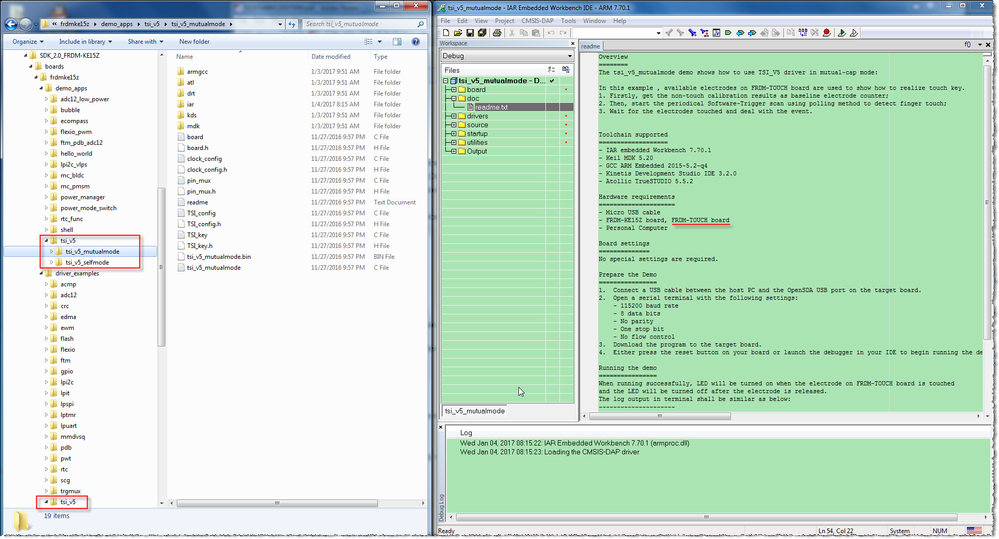Click the Toggle Breakpoint red dot icon
This screenshot has height=539, width=999.
826,32
